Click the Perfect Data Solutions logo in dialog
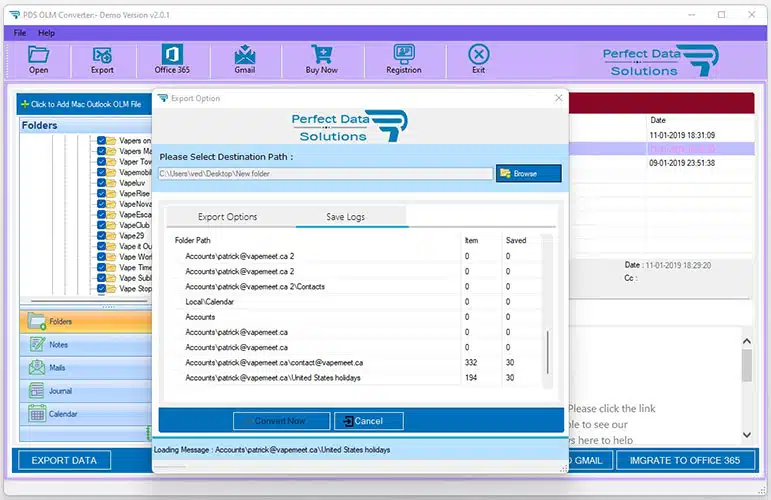The height and width of the screenshot is (500, 771). [x=350, y=126]
